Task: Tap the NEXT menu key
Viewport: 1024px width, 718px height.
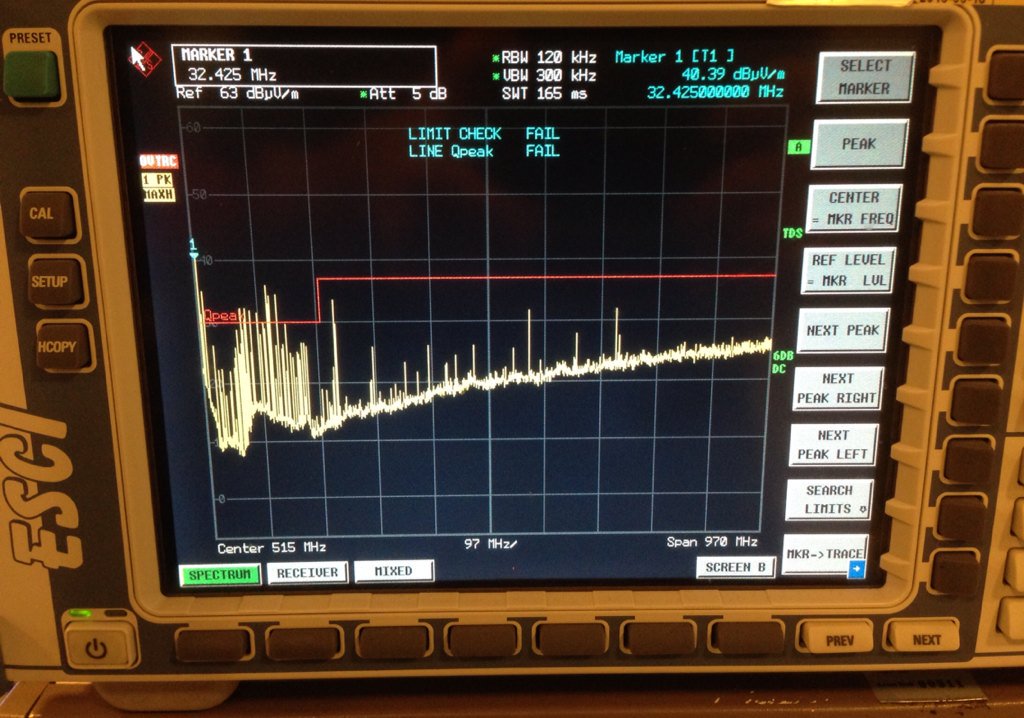Action: point(927,639)
